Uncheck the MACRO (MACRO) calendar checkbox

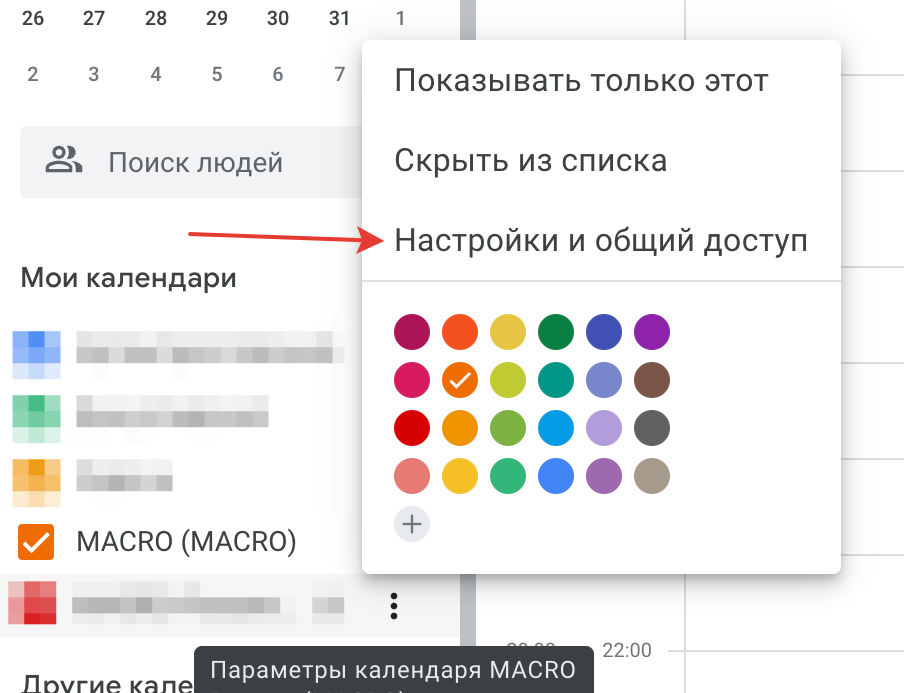click(x=36, y=542)
